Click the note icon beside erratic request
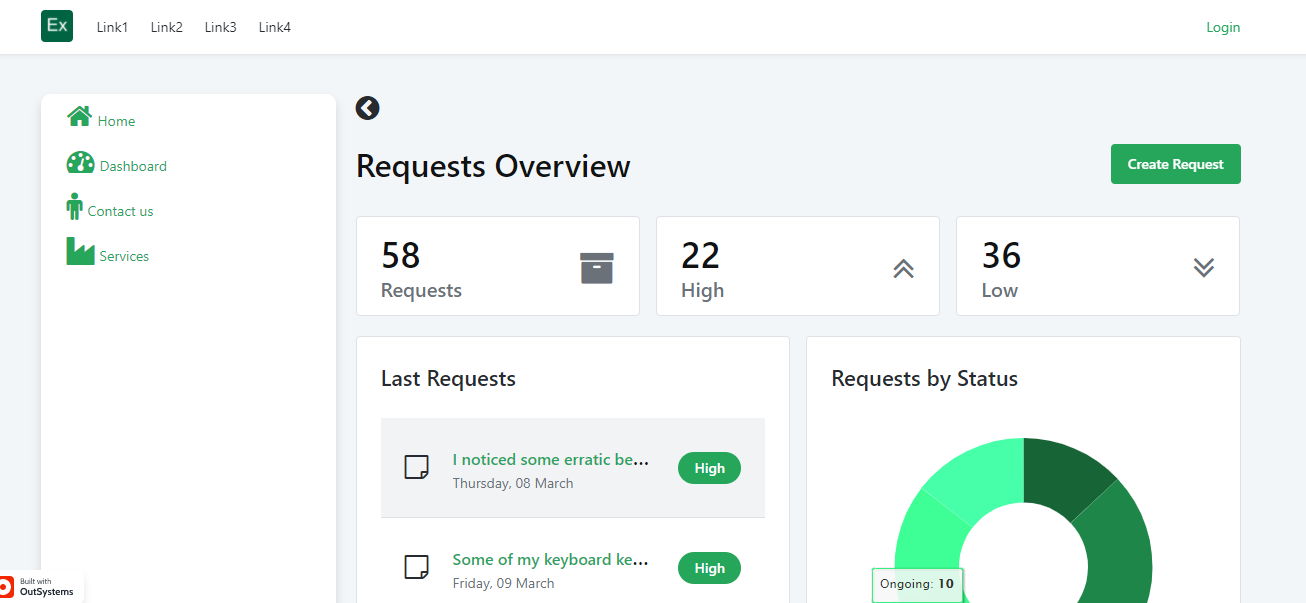The image size is (1306, 603). 416,468
